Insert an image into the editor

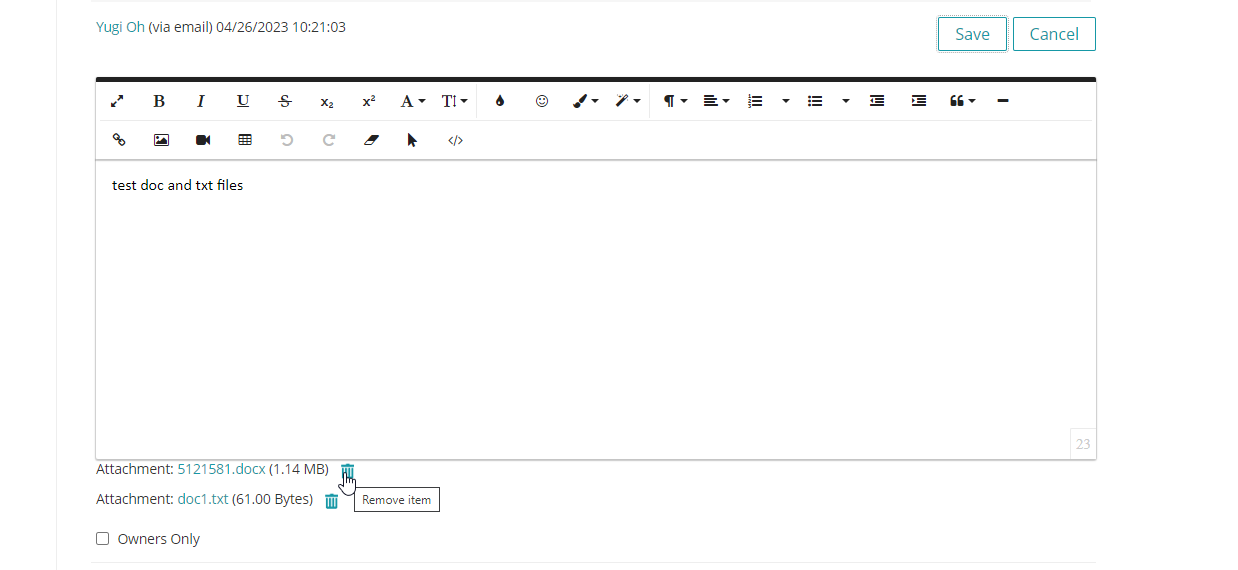pyautogui.click(x=161, y=140)
